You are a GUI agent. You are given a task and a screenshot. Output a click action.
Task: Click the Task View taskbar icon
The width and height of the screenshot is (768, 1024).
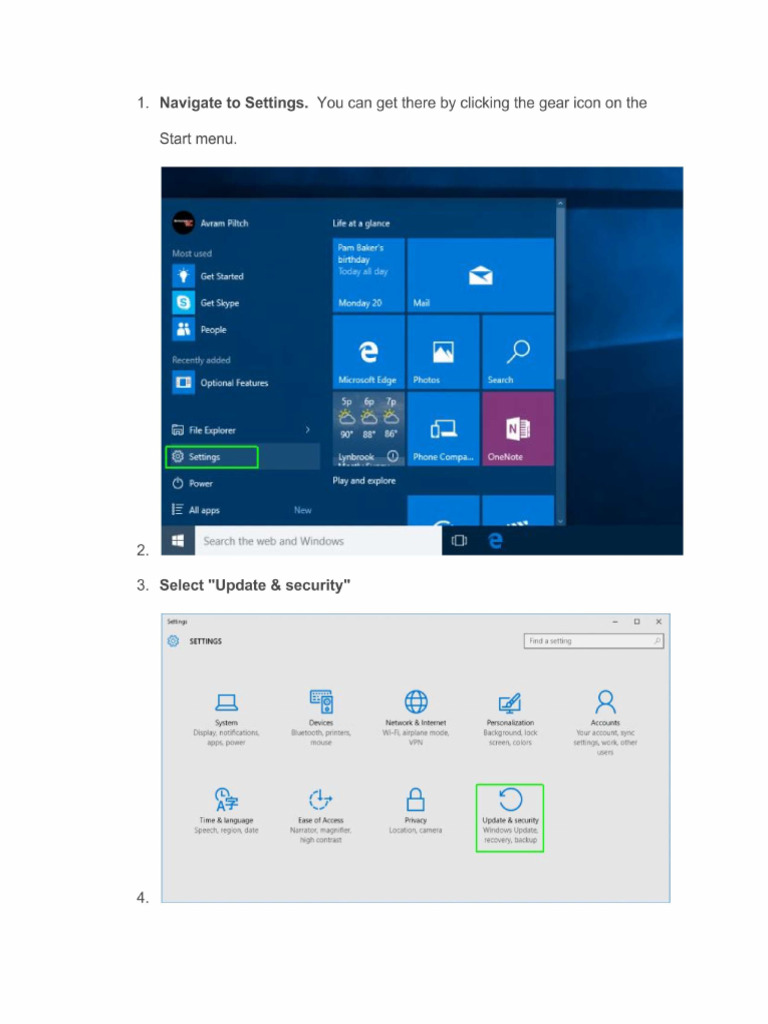click(459, 541)
